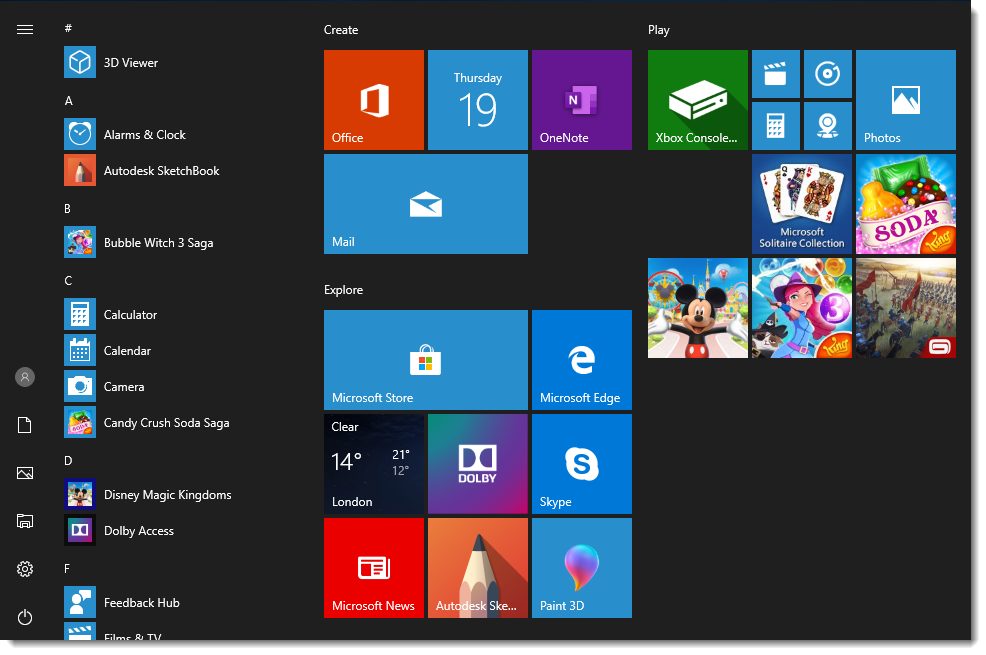Start Skype from its tile

(581, 463)
